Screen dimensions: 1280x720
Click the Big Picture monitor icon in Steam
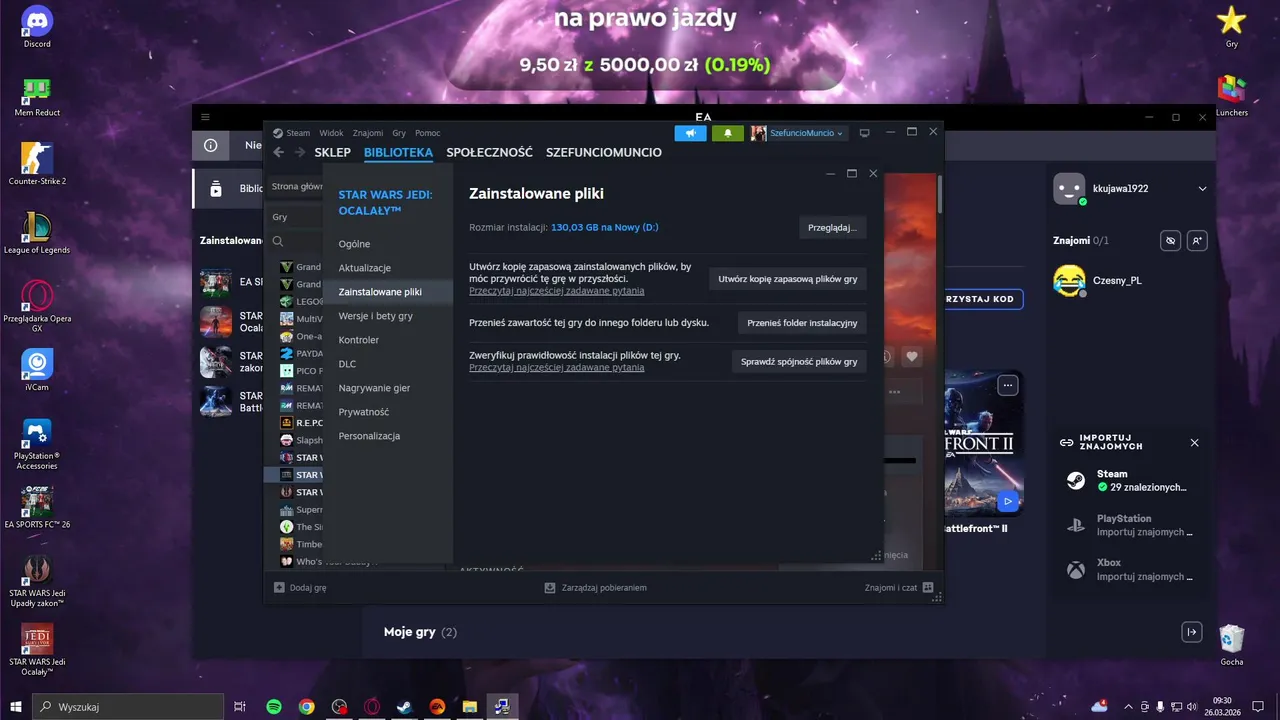pos(865,133)
